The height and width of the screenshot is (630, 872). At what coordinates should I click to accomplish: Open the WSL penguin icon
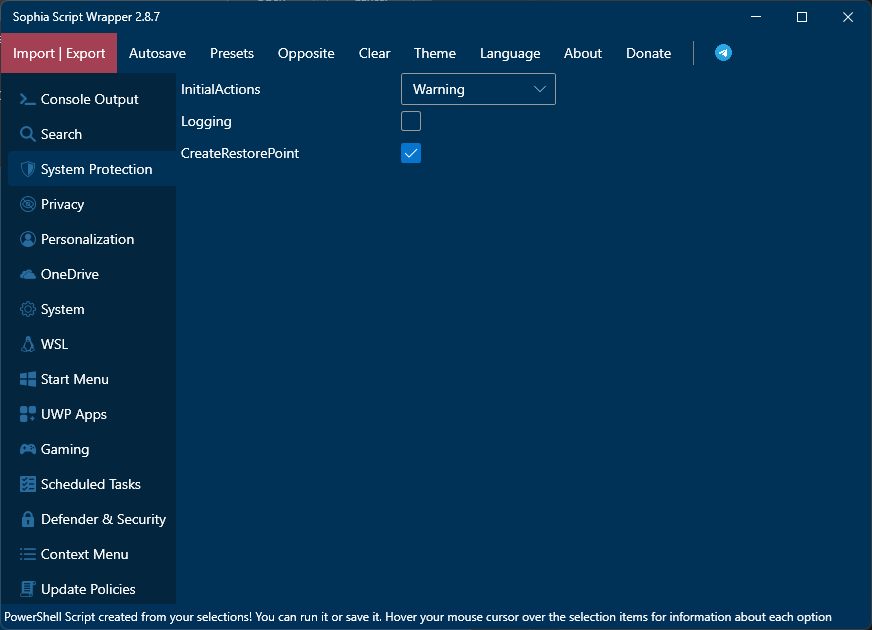tap(28, 344)
